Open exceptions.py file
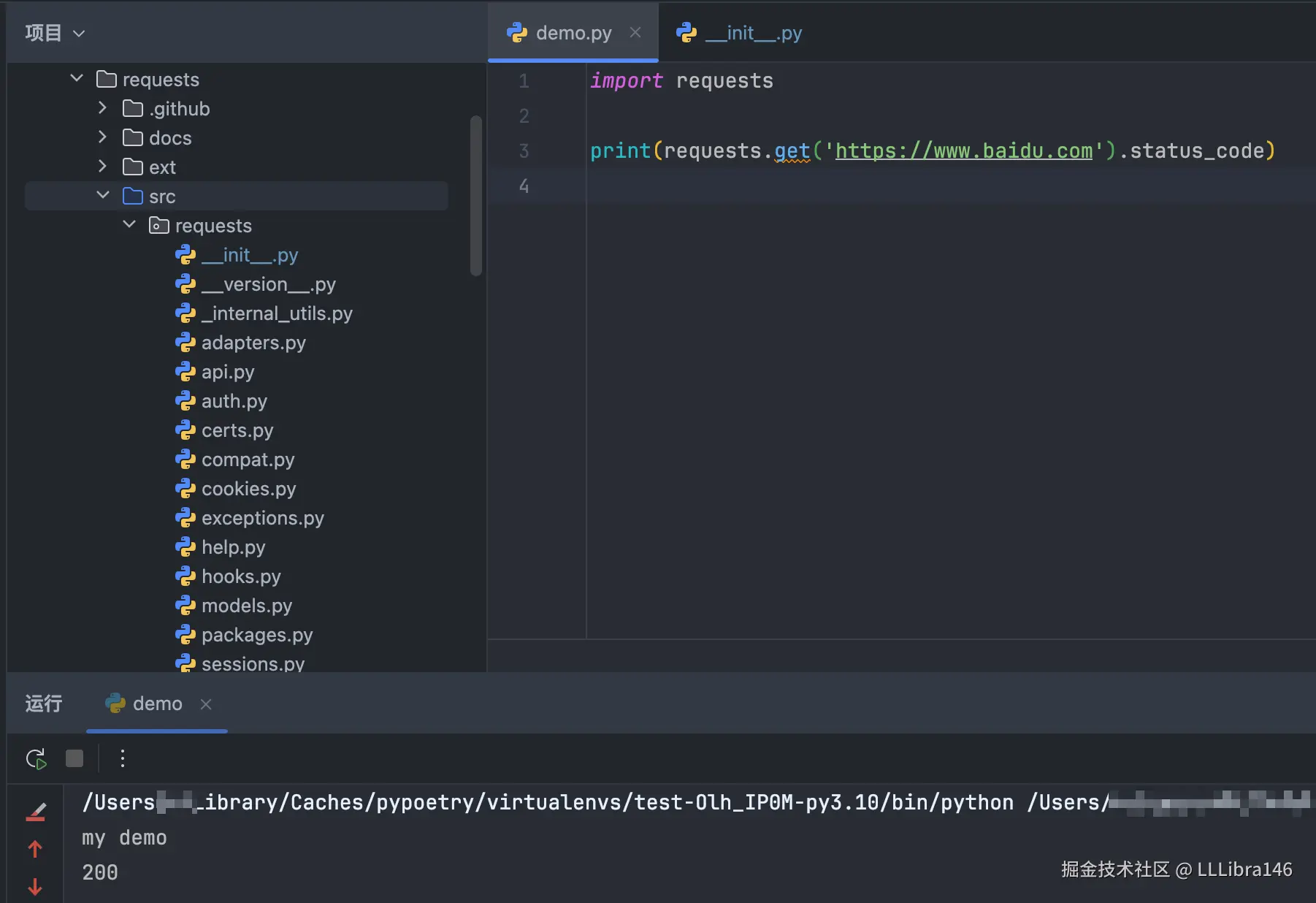1316x903 pixels. (263, 518)
